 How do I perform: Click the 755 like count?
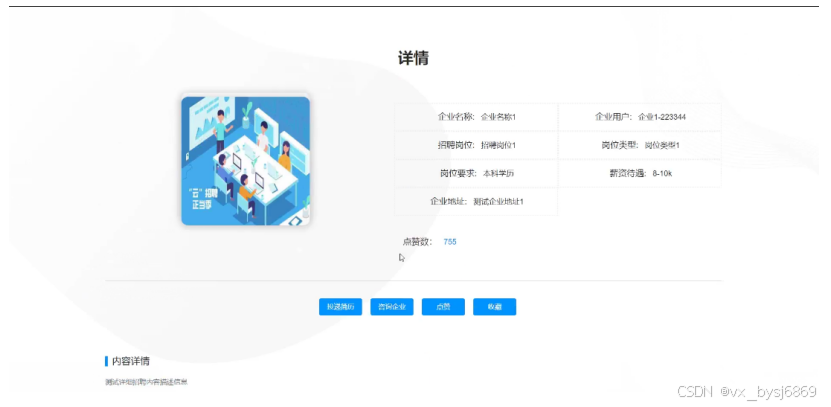click(449, 242)
